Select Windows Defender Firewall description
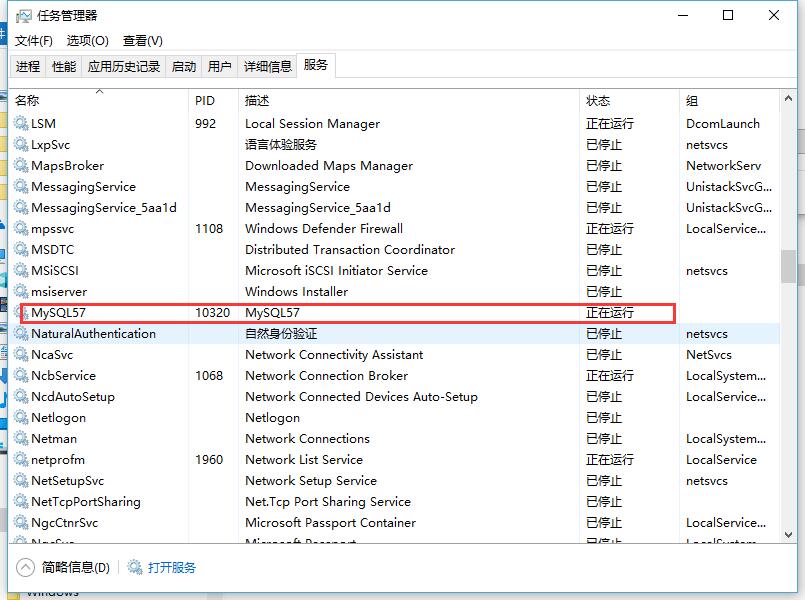The image size is (805, 600). [324, 228]
